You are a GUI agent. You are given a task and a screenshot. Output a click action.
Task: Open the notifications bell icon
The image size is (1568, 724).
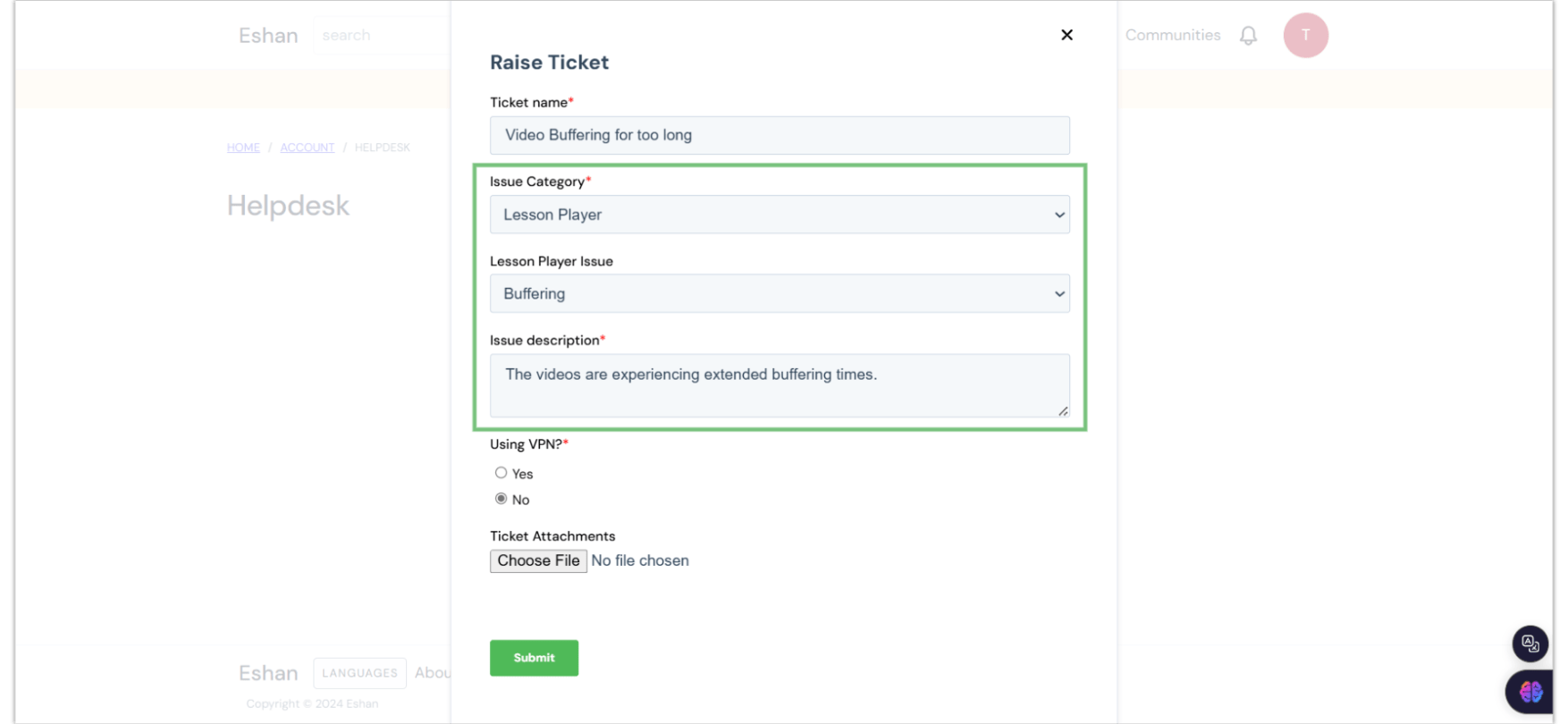tap(1248, 36)
